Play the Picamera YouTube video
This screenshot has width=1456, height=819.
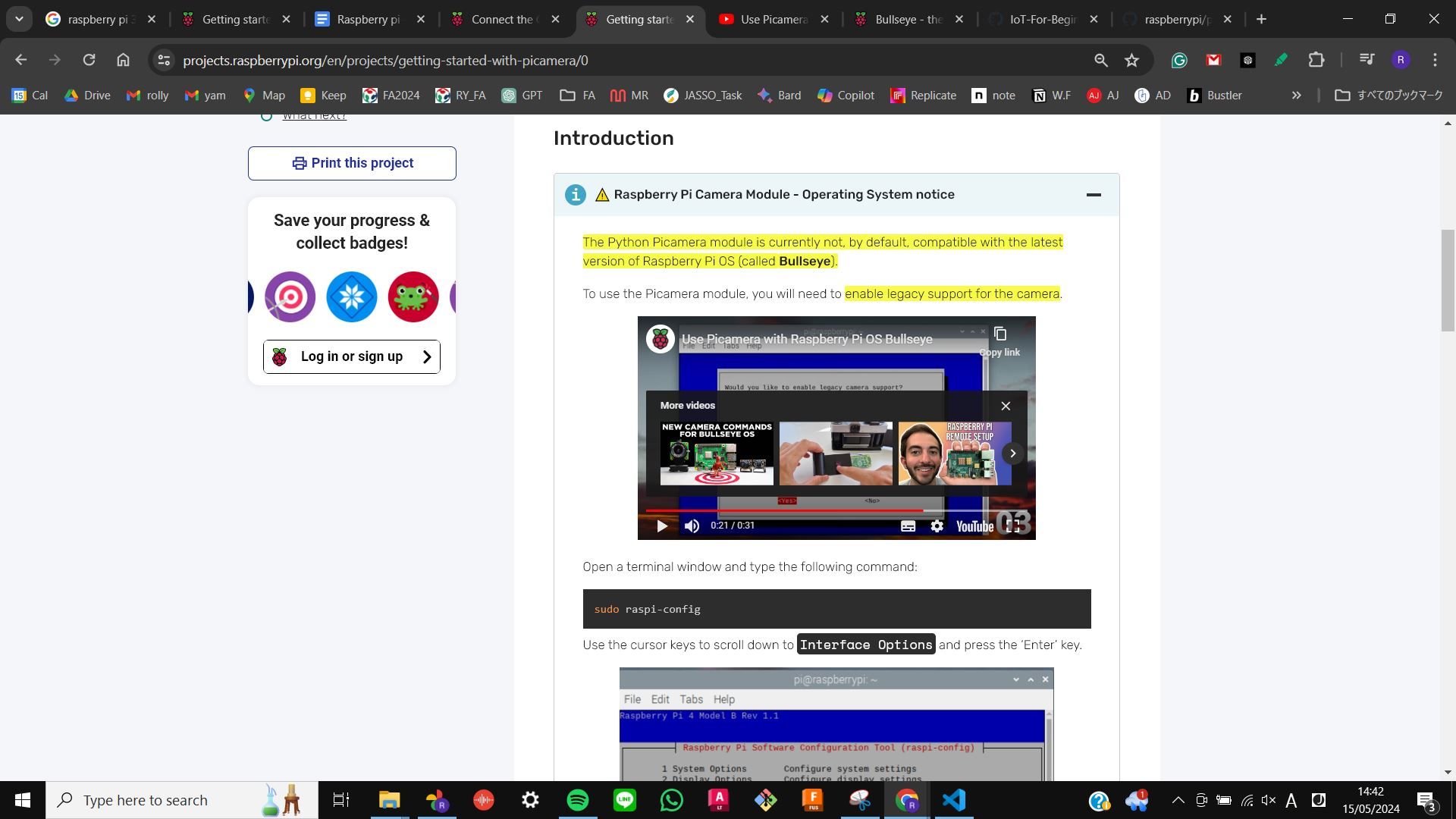(662, 526)
